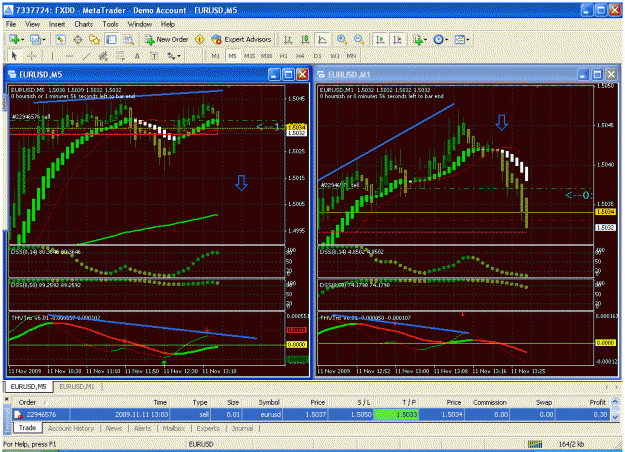Open the View menu
625x452 pixels.
33,24
